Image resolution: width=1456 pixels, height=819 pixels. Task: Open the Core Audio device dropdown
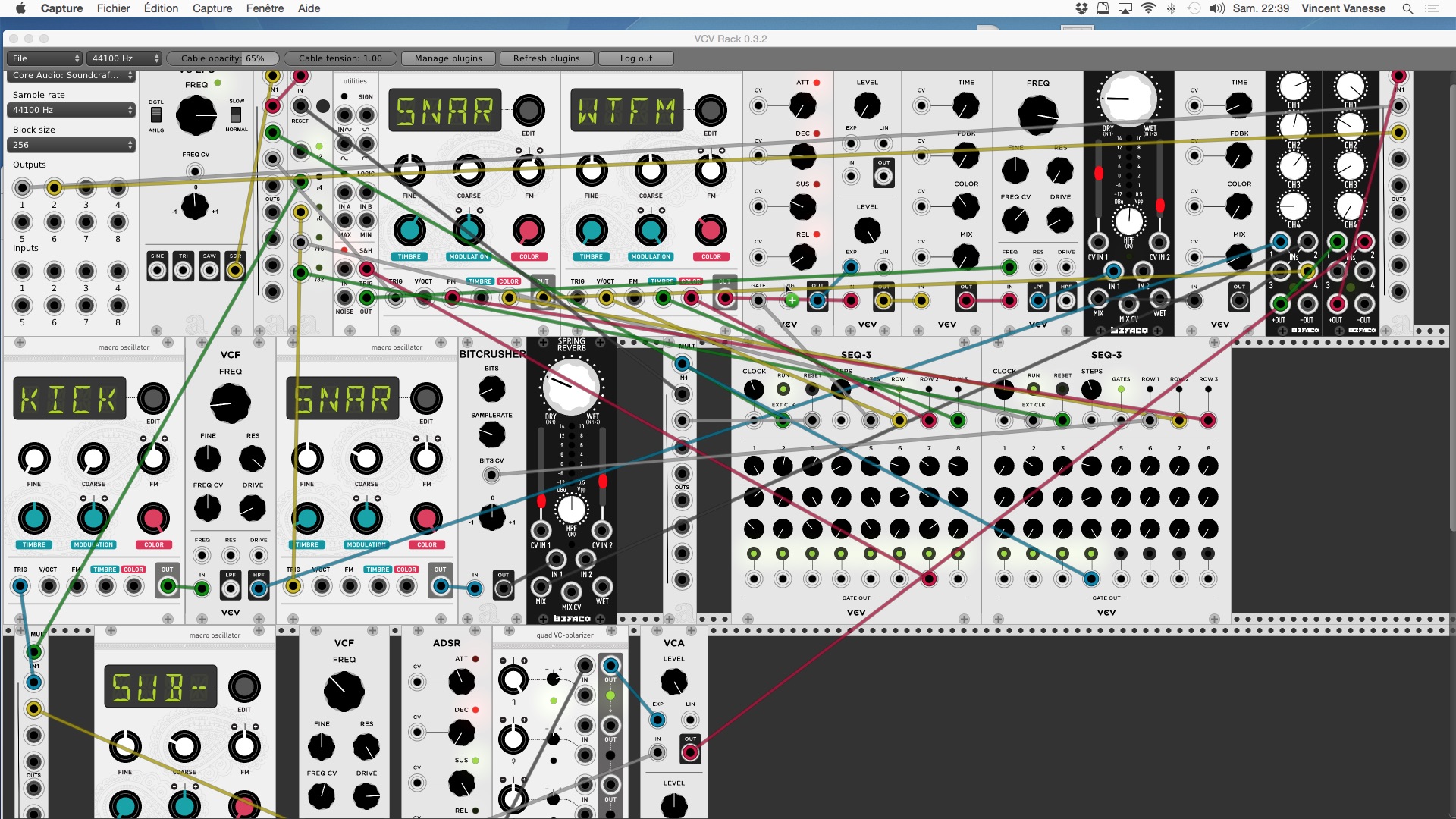[x=71, y=75]
